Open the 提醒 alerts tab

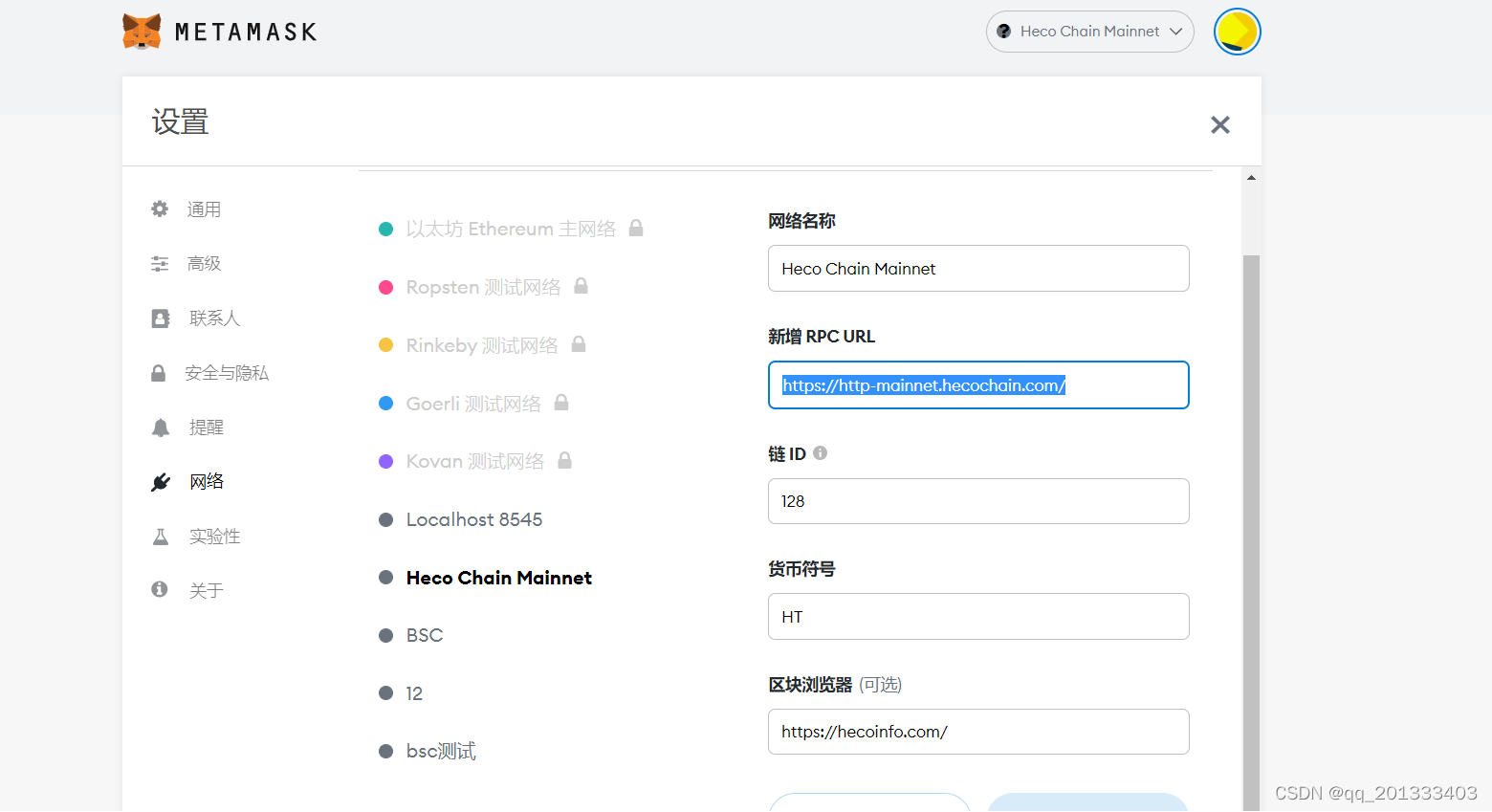click(x=206, y=428)
